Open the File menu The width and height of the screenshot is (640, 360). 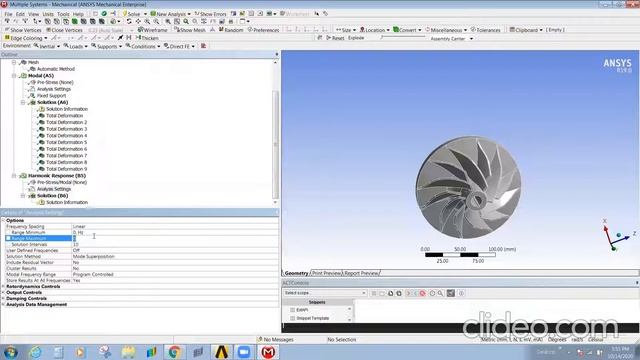(8, 14)
